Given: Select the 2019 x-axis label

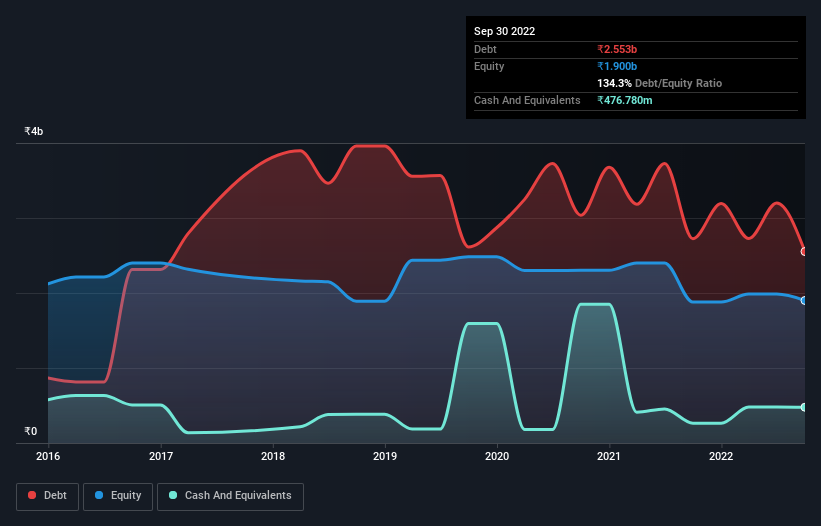Looking at the screenshot, I should click(x=385, y=456).
